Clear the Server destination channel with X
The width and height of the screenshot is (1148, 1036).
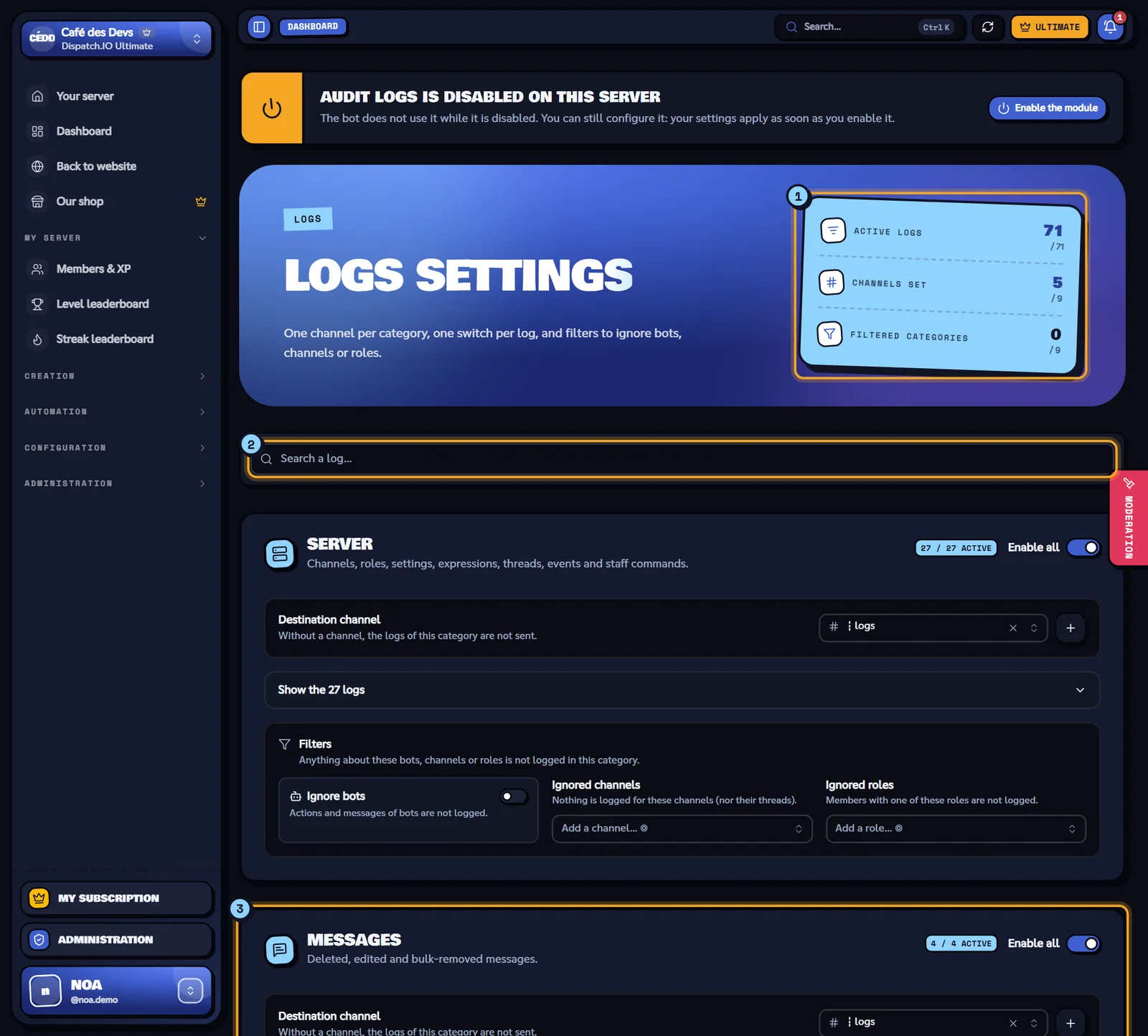pos(1013,628)
